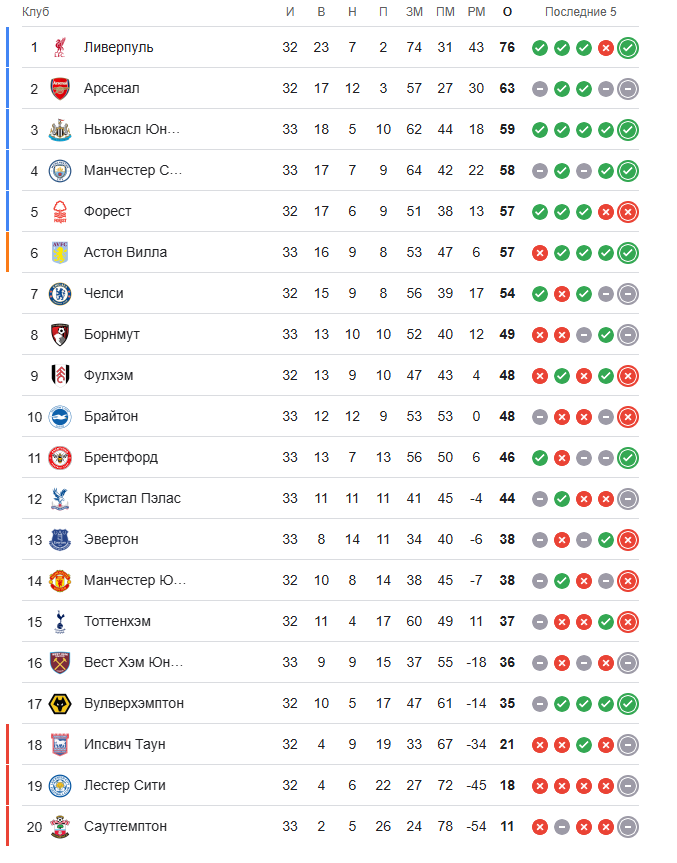
Task: Click the Клуб column header
Action: [36, 12]
